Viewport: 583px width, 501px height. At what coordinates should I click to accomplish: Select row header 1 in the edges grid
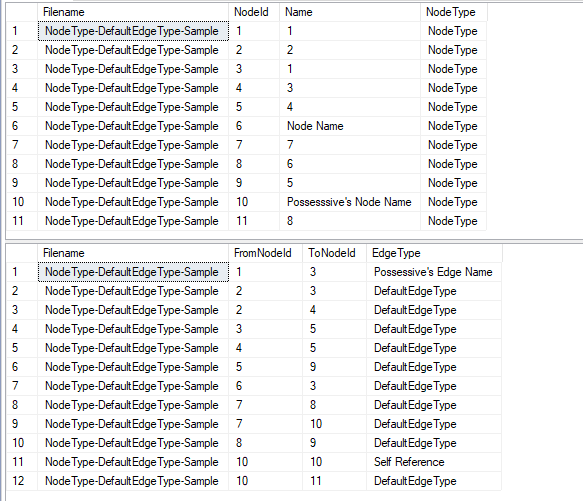(22, 272)
